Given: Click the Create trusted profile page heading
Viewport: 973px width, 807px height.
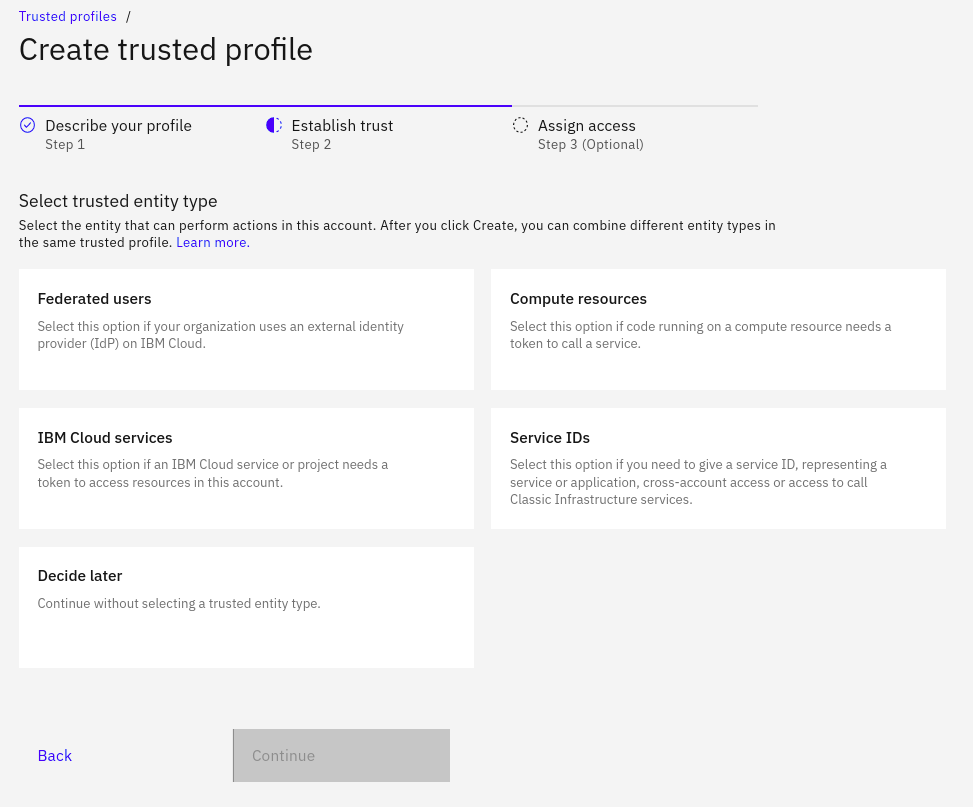Looking at the screenshot, I should coord(165,49).
